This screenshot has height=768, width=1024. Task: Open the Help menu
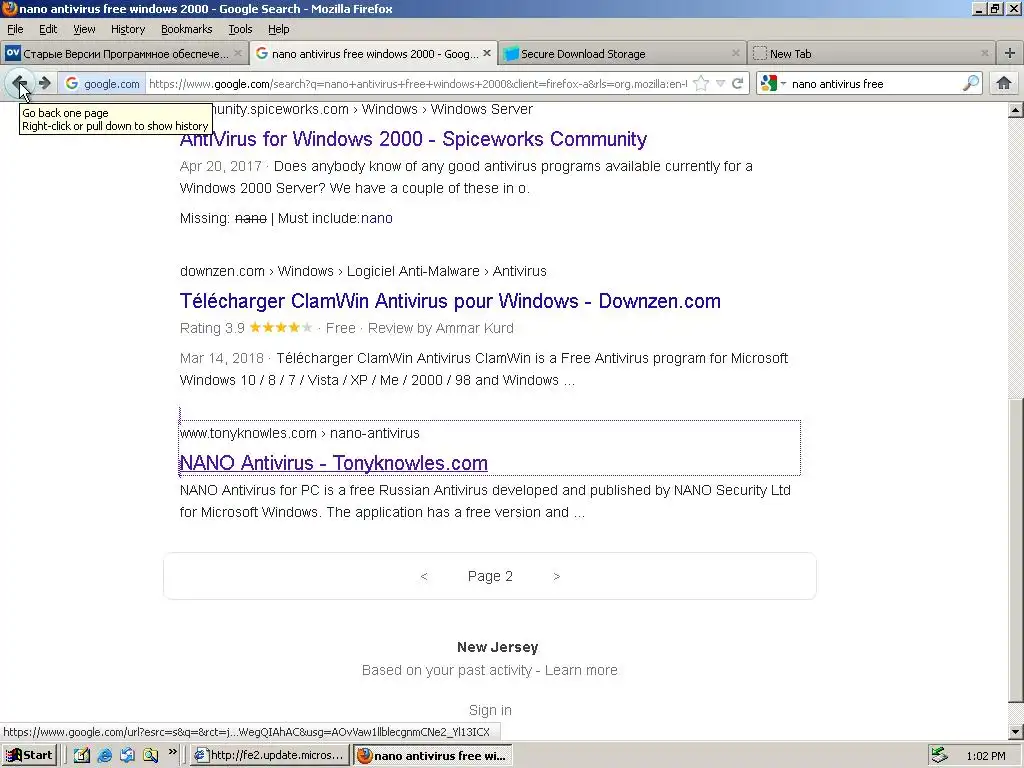tap(278, 29)
